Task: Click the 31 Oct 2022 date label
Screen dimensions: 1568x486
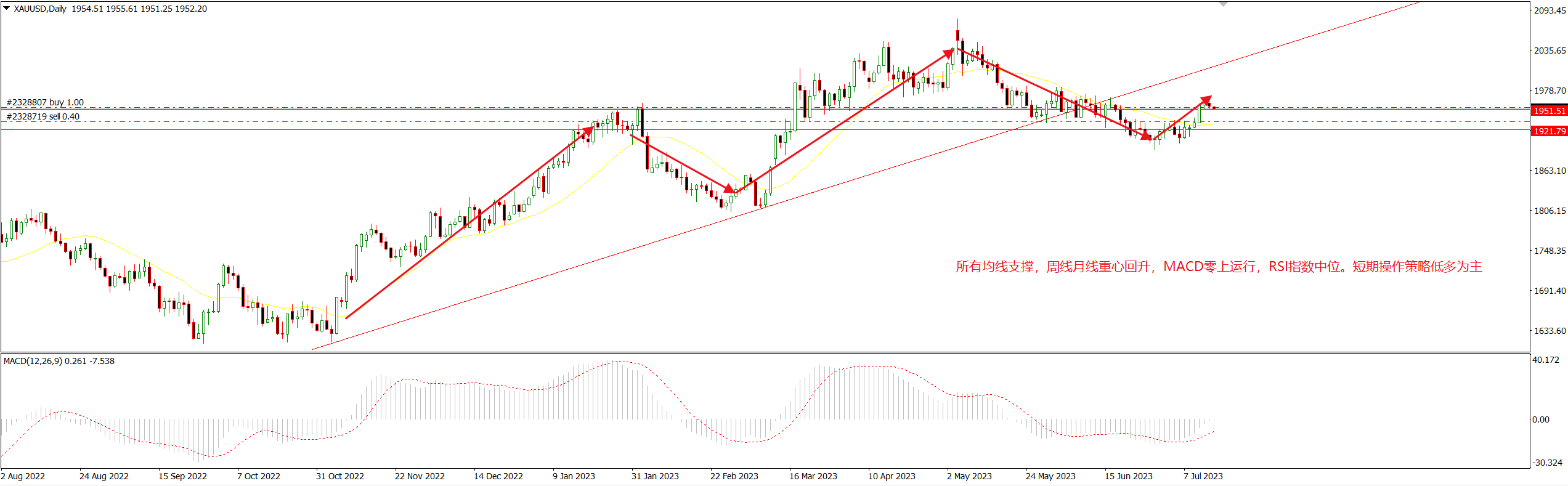Action: tap(339, 476)
